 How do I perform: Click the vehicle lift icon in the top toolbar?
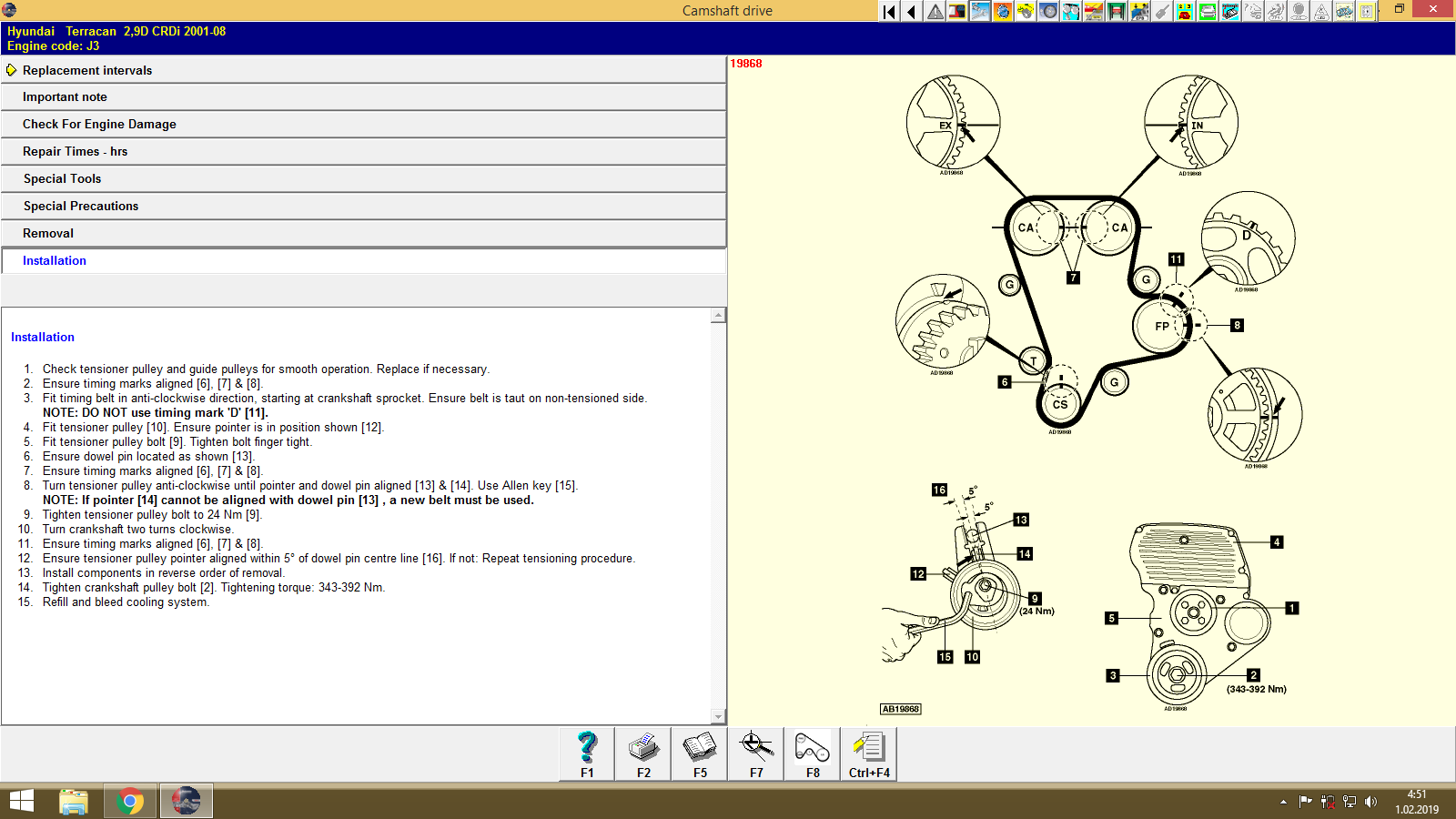[1116, 12]
